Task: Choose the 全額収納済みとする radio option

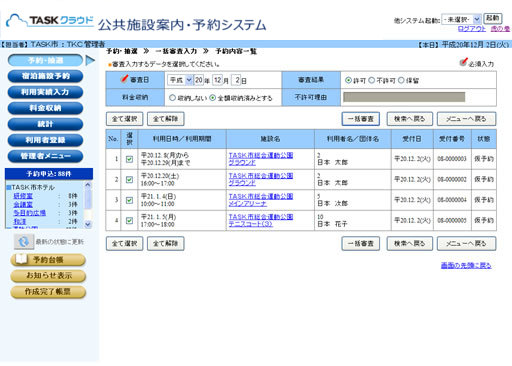Action: pyautogui.click(x=213, y=98)
